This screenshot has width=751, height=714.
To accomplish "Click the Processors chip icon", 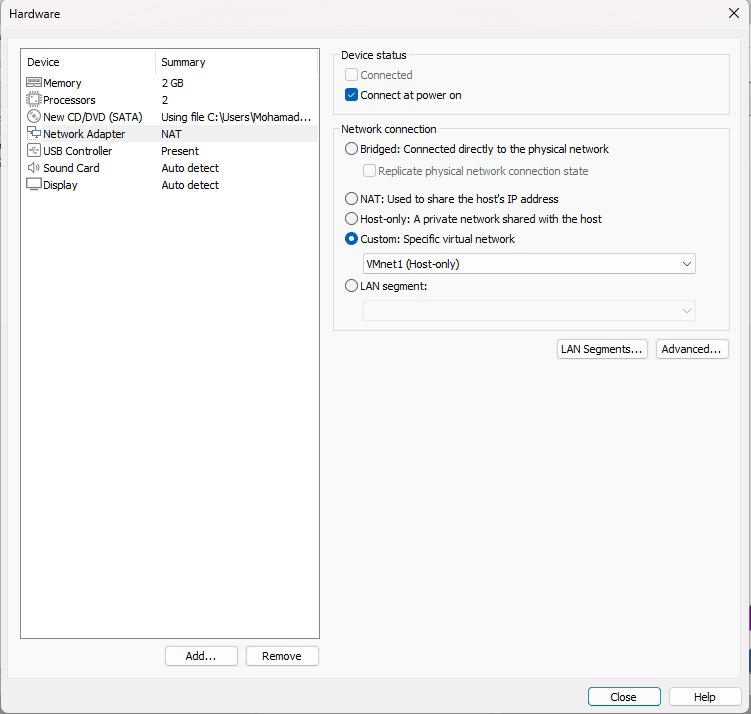I will coord(34,100).
